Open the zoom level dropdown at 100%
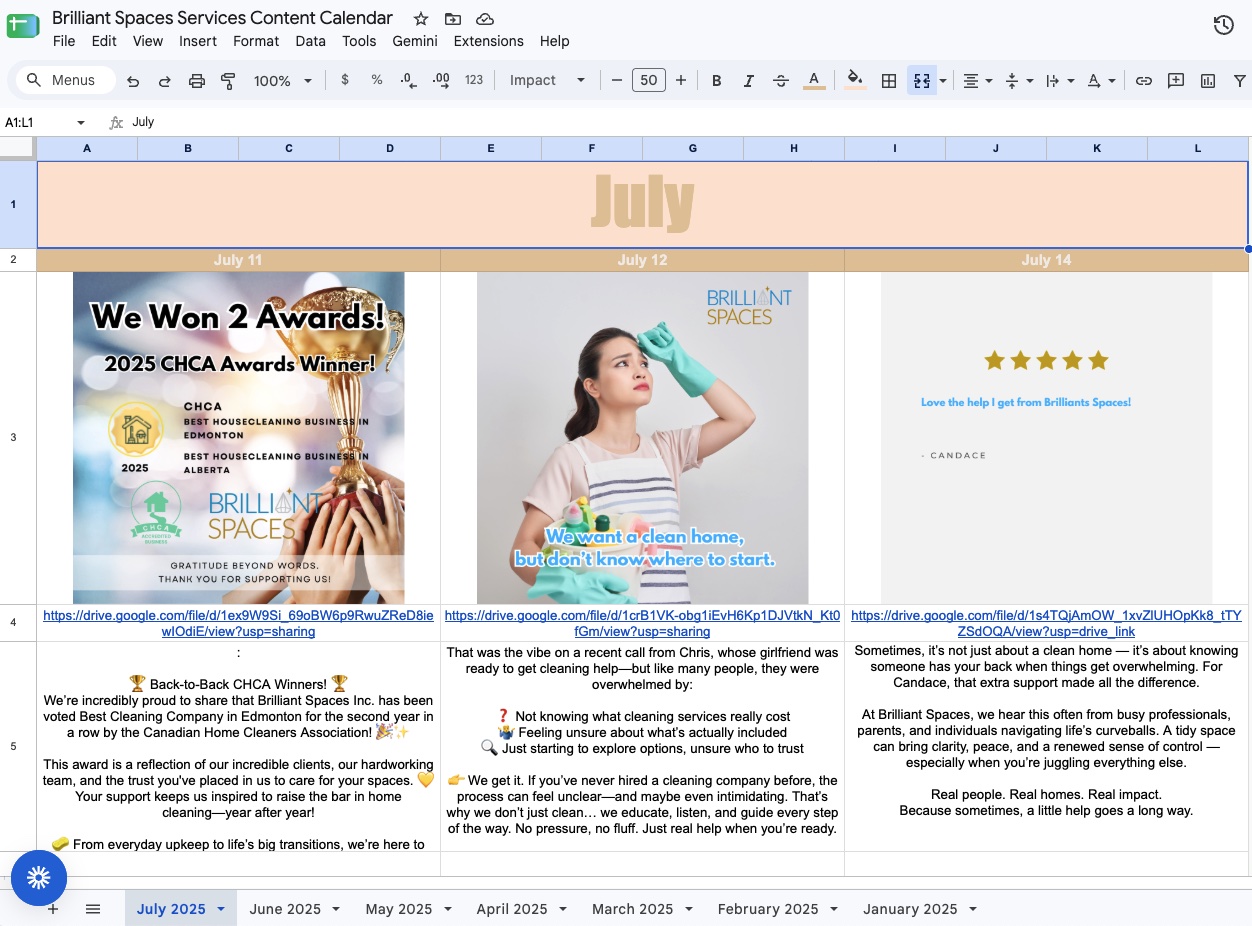 click(x=282, y=81)
